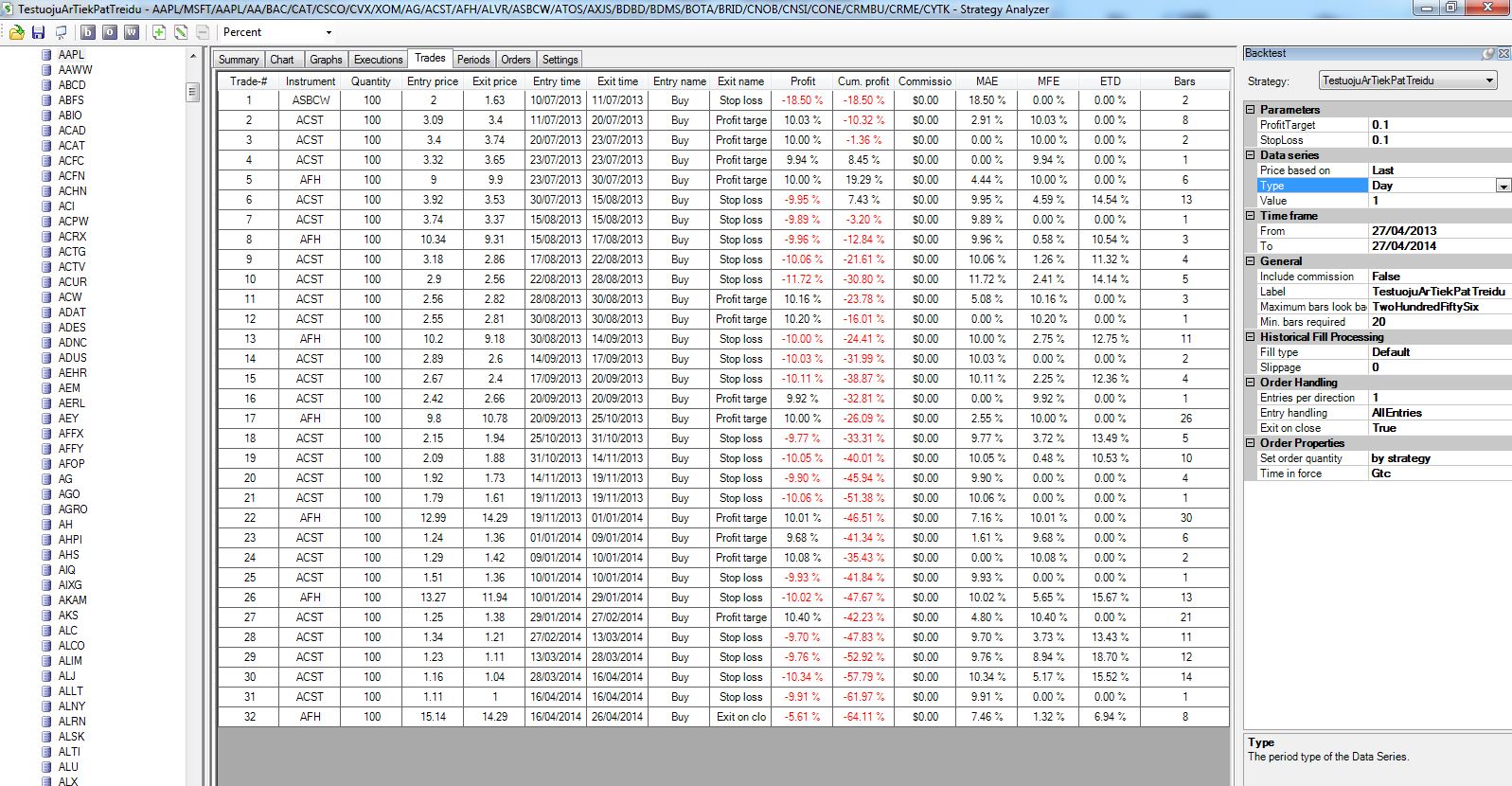Viewport: 1512px width, 786px height.
Task: Click the green plus page icon
Action: [158, 32]
